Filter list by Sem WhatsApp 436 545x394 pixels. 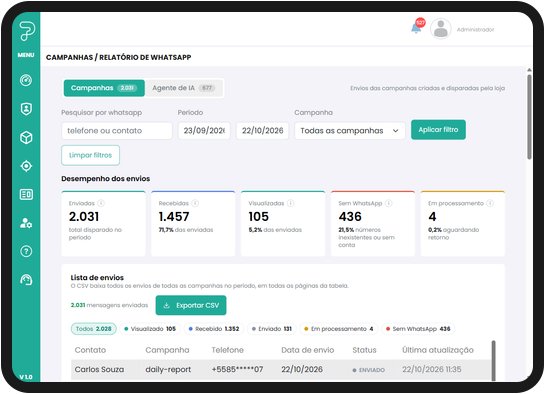pos(418,329)
